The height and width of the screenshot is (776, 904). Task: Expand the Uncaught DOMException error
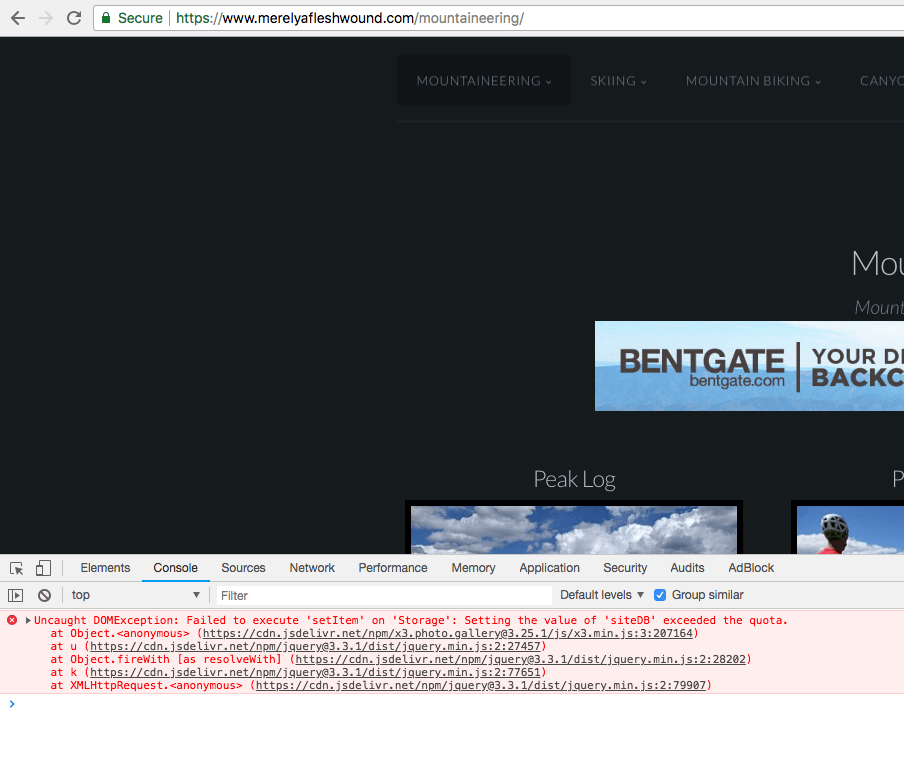(28, 620)
